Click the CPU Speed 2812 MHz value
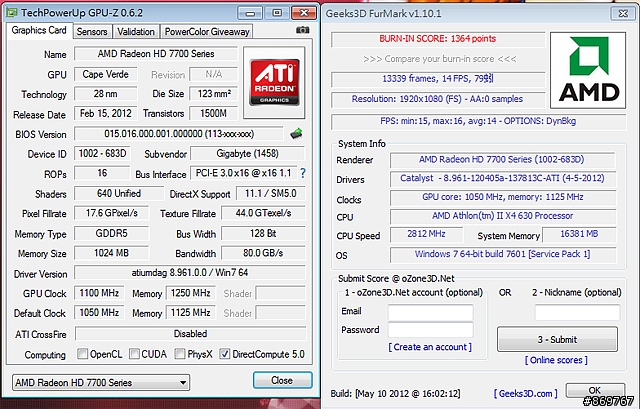The image size is (640, 409). (426, 234)
